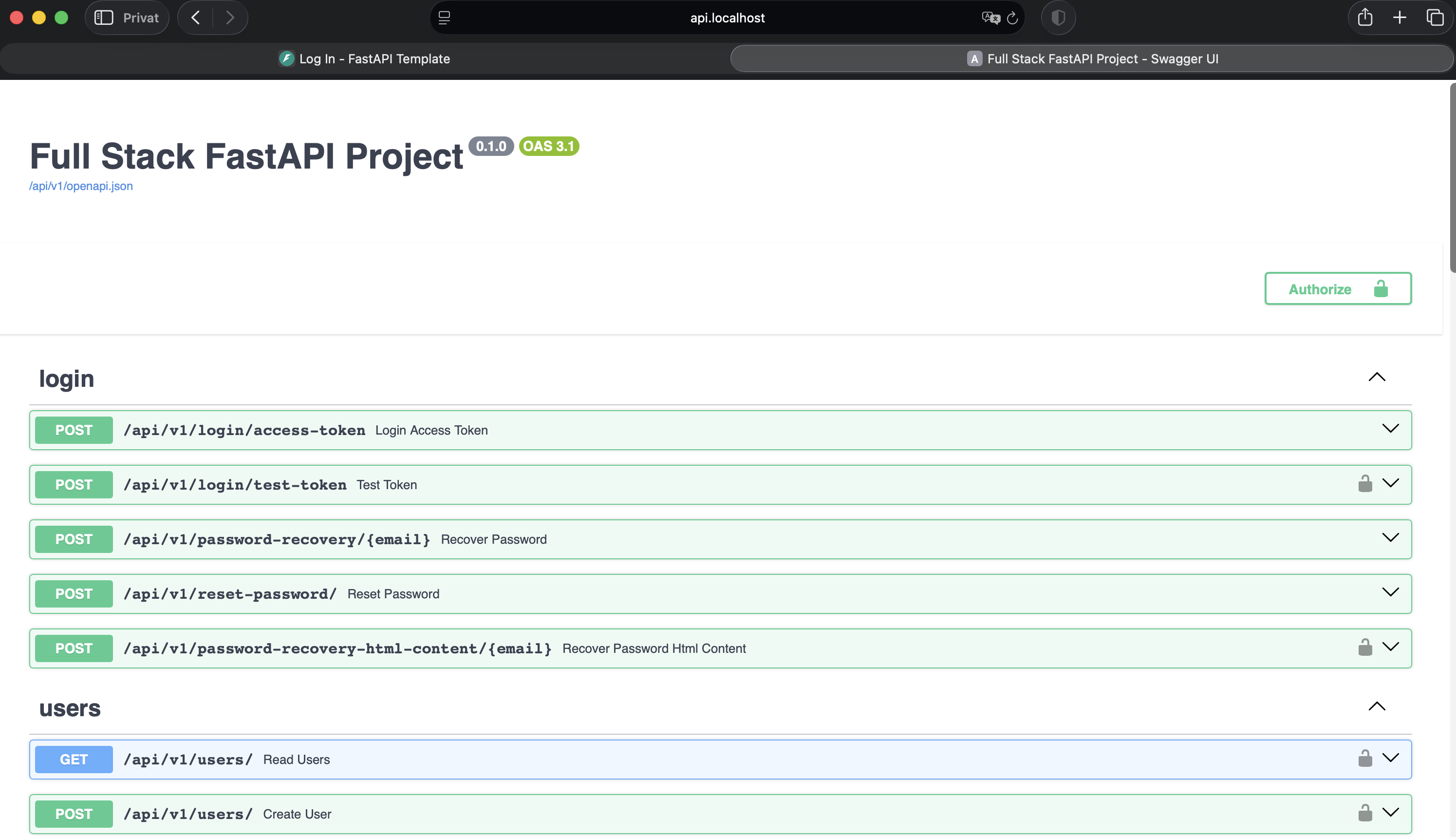The width and height of the screenshot is (1456, 837).
Task: Click the login section heading
Action: click(67, 379)
